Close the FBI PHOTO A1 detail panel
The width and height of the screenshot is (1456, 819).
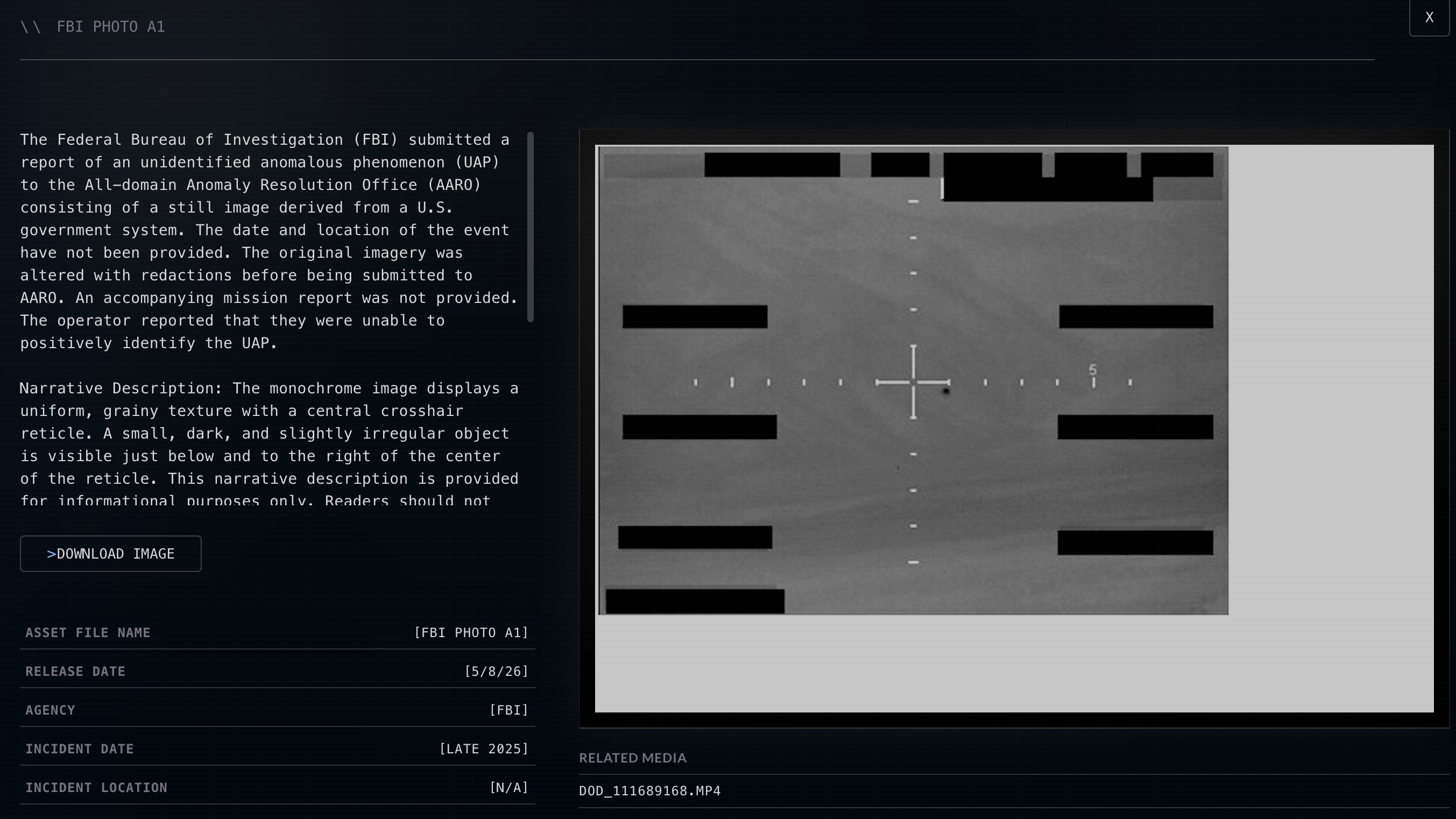(x=1429, y=18)
